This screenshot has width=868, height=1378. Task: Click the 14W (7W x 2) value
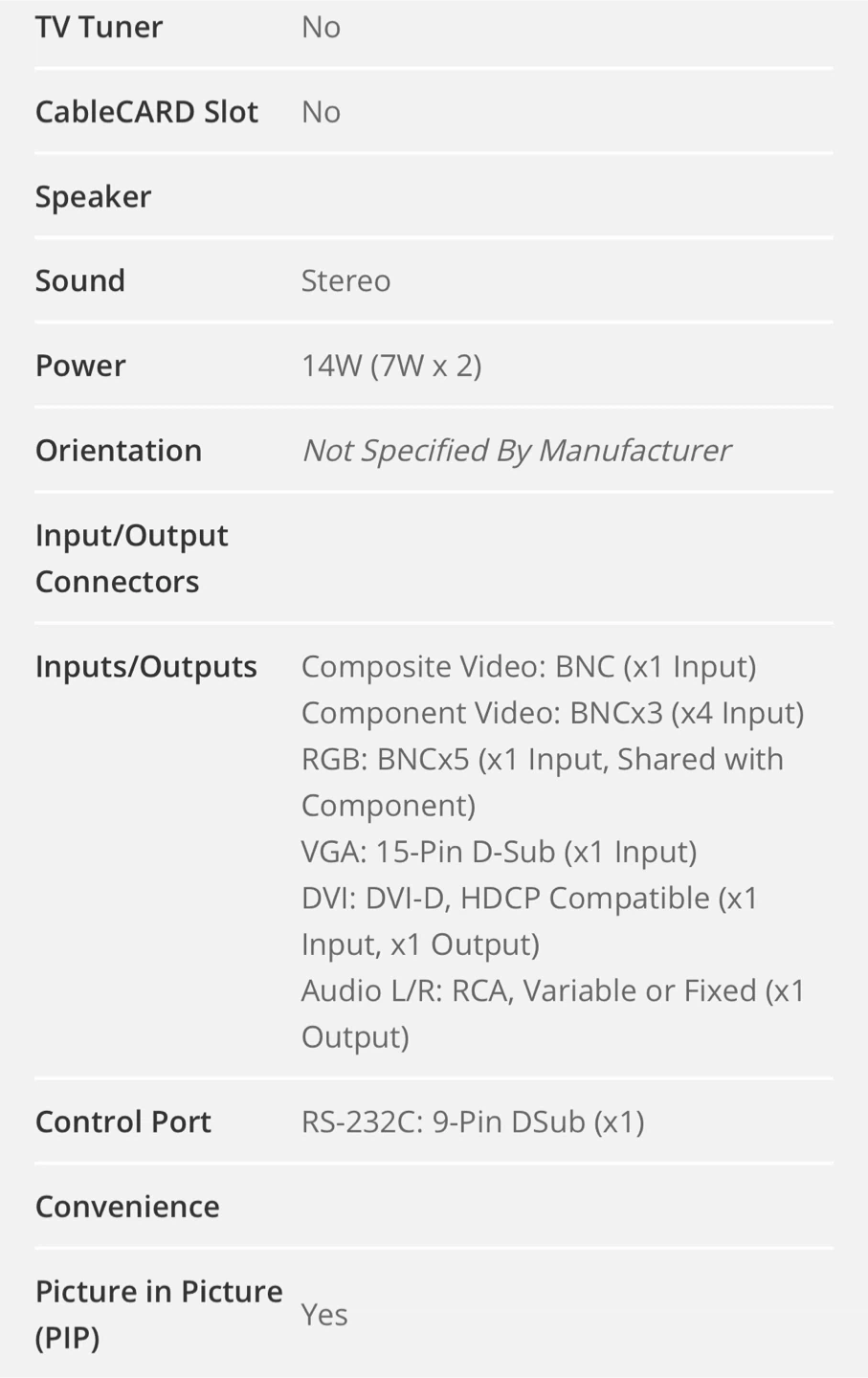click(391, 366)
